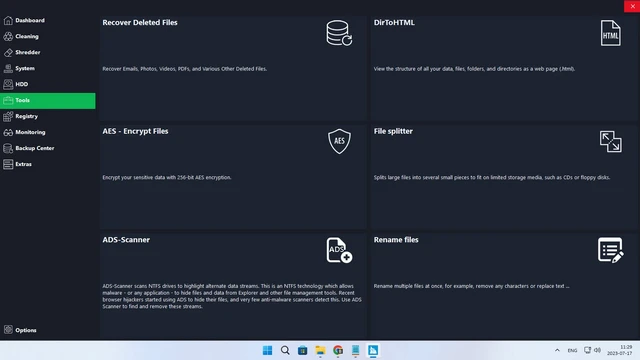Screen dimensions: 640x360
Task: Click the Recover Deleted Files database icon
Action: coord(339,33)
